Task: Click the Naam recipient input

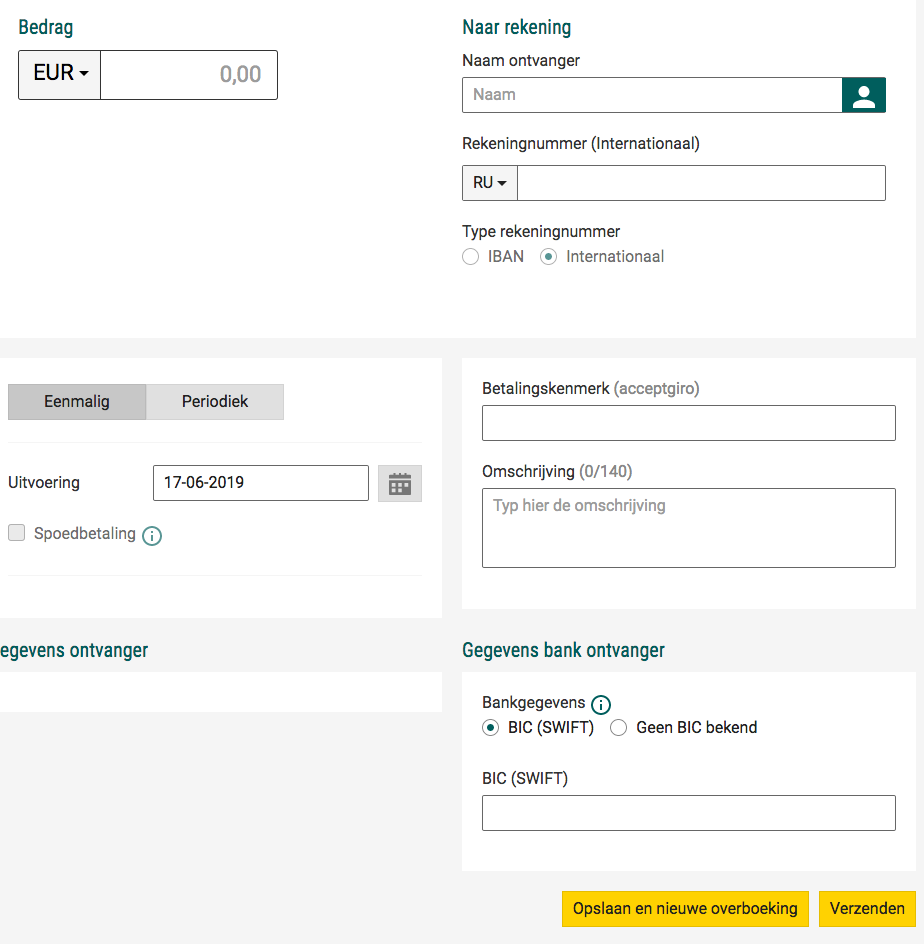Action: [652, 95]
